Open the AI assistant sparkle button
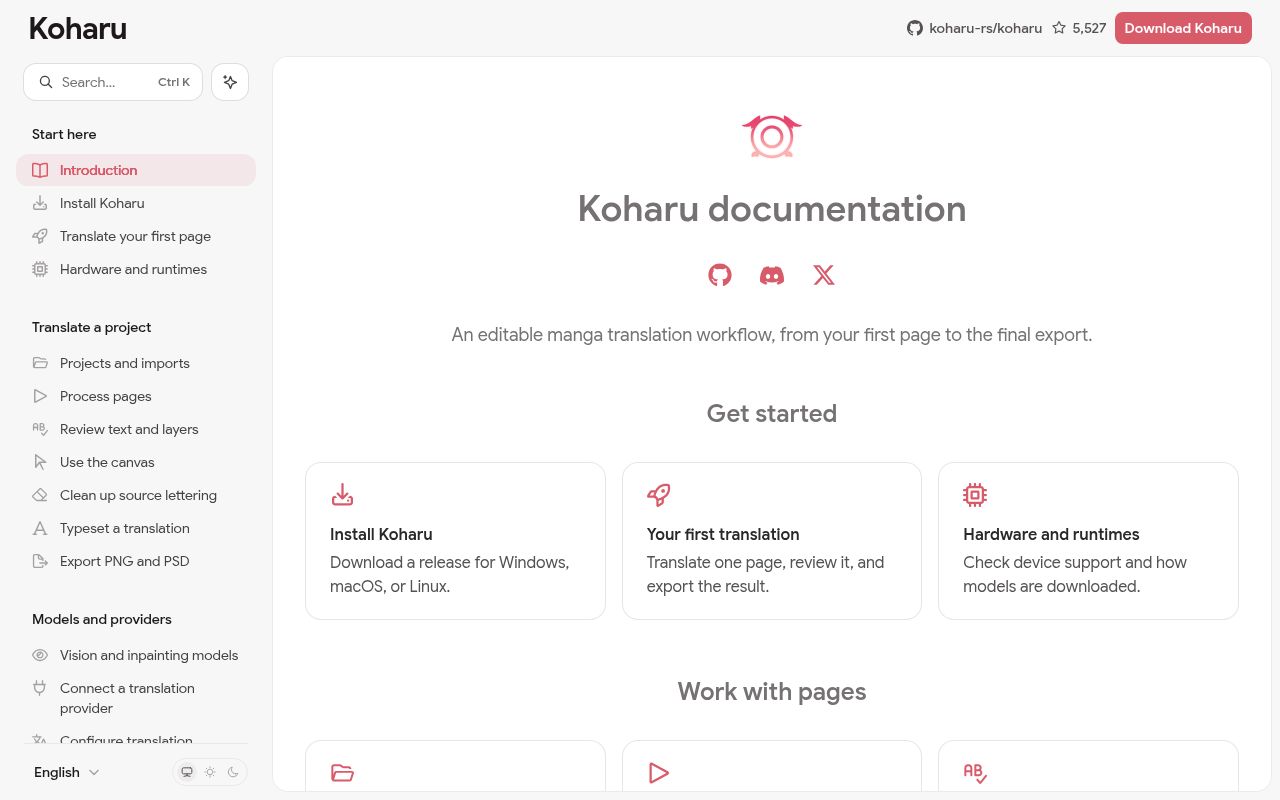The image size is (1280, 800). pos(230,82)
